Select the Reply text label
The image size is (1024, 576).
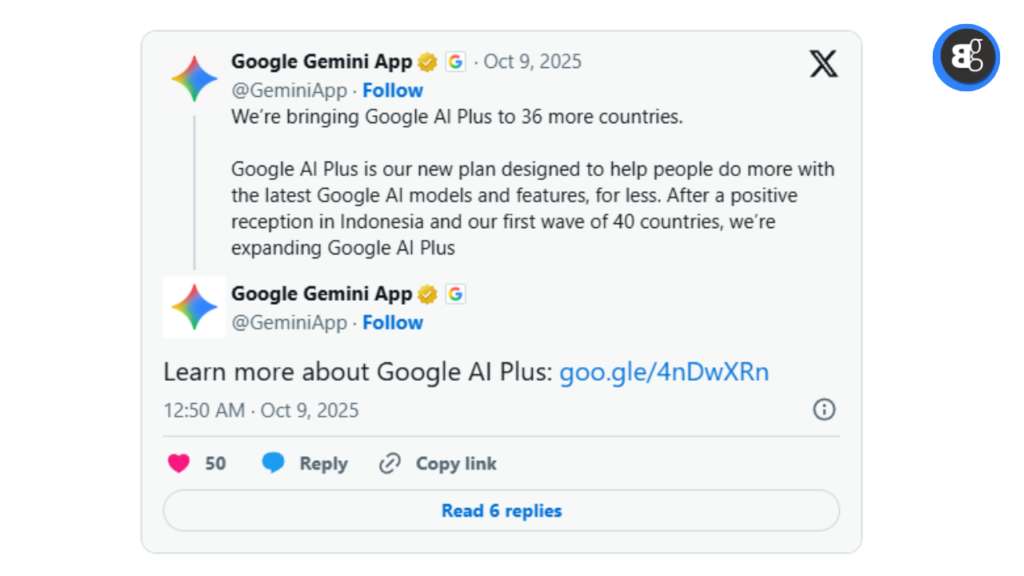(x=322, y=463)
